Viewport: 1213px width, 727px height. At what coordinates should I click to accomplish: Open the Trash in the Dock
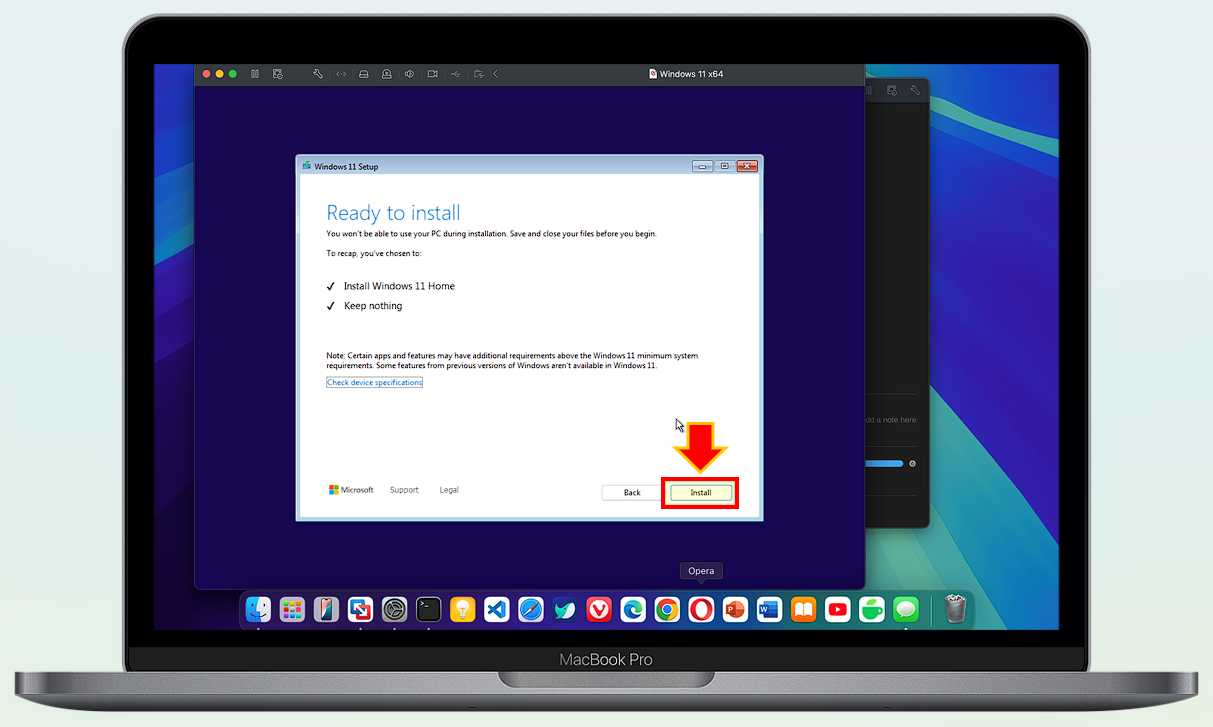955,609
